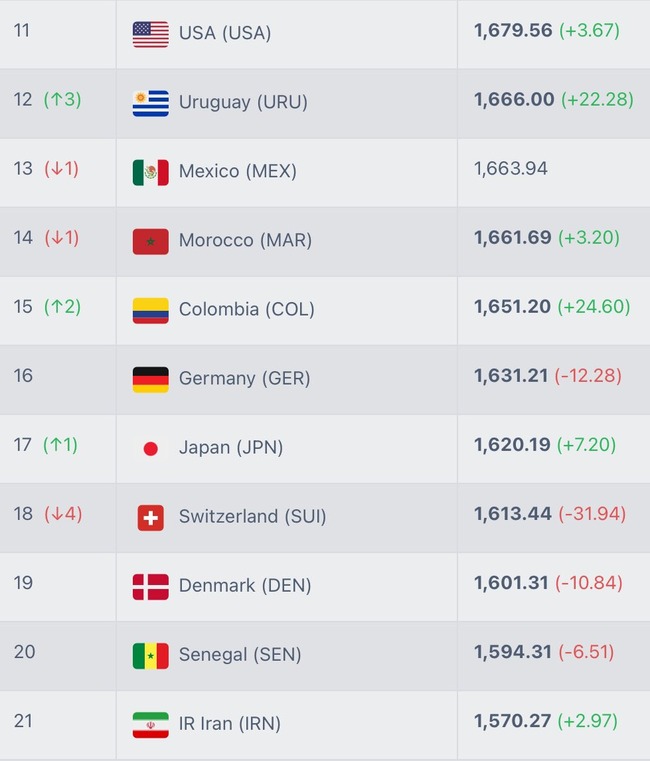This screenshot has width=650, height=761.
Task: Click the USA flag icon
Action: tap(150, 34)
